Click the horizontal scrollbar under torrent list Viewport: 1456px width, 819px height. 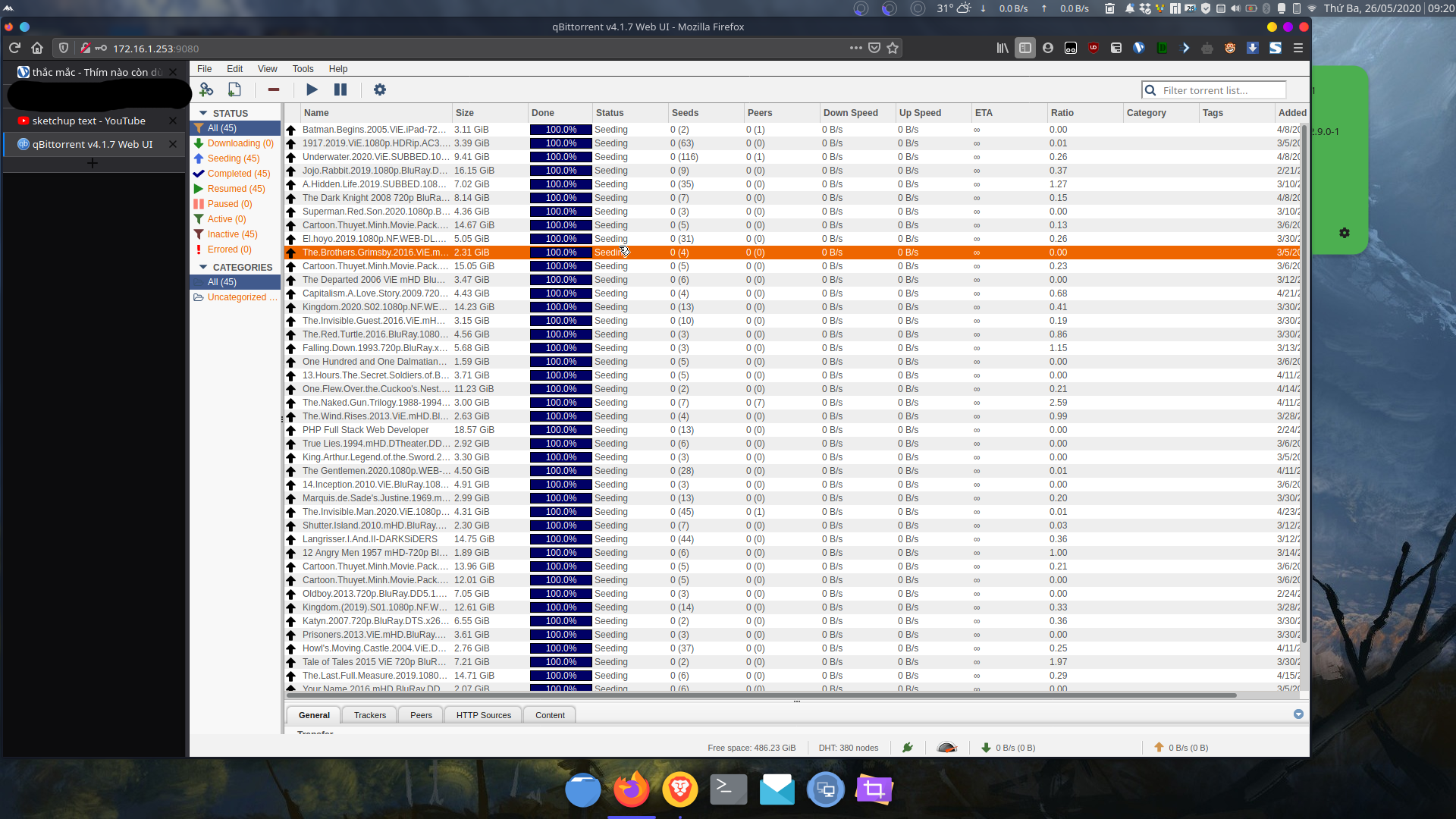(x=761, y=695)
